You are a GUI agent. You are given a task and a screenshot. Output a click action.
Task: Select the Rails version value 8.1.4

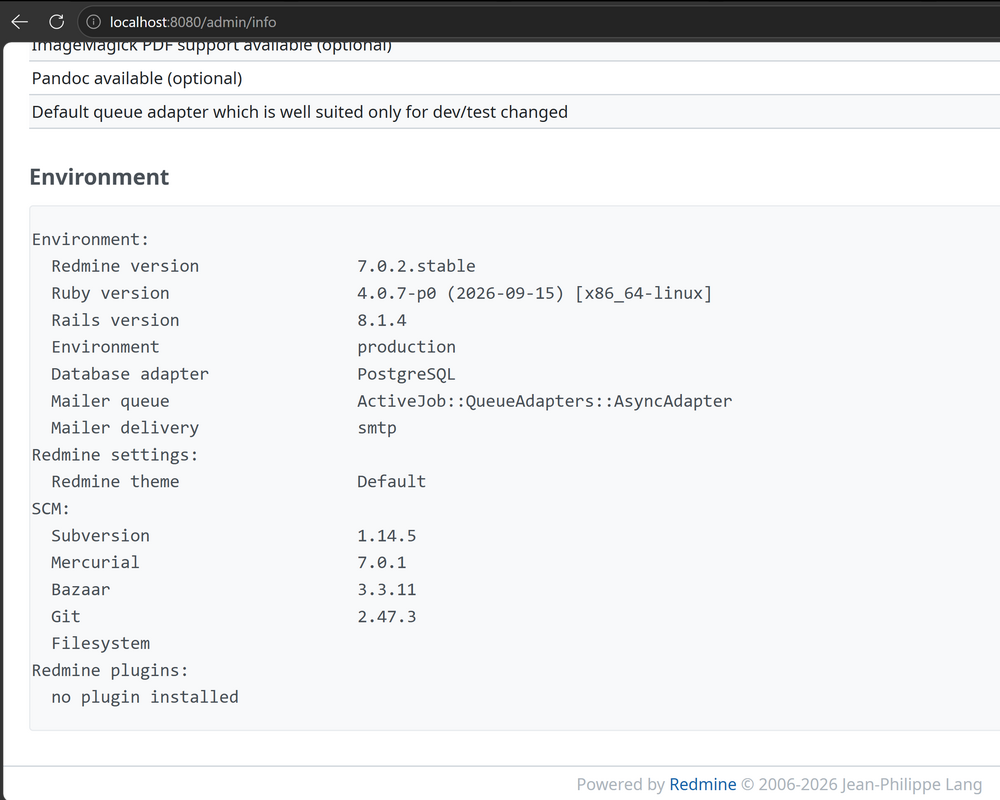[x=382, y=320]
